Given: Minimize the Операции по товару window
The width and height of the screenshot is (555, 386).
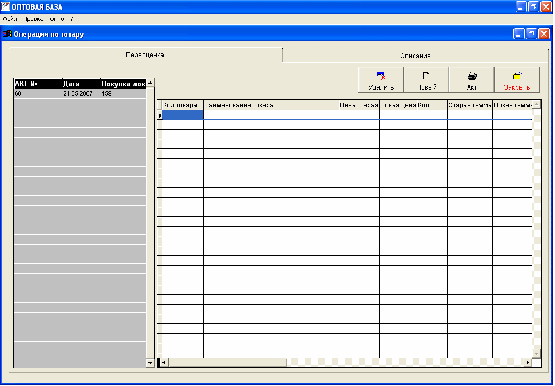Looking at the screenshot, I should tap(519, 34).
